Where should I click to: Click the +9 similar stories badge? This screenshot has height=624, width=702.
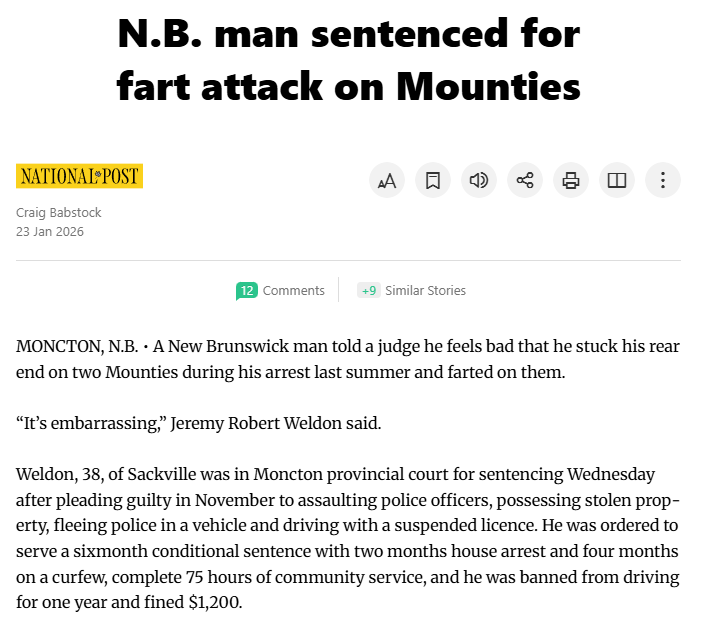[368, 291]
